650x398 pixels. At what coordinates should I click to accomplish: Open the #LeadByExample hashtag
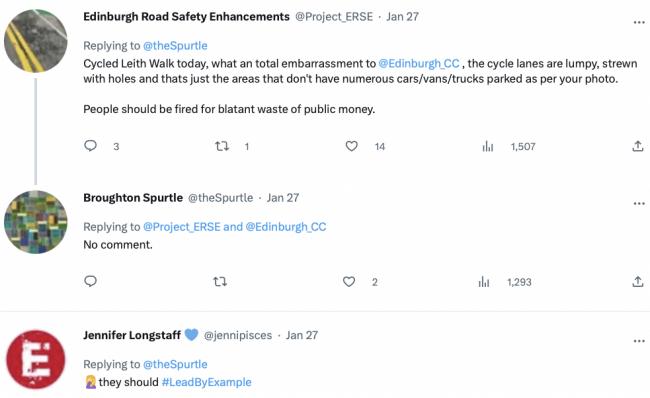point(206,382)
